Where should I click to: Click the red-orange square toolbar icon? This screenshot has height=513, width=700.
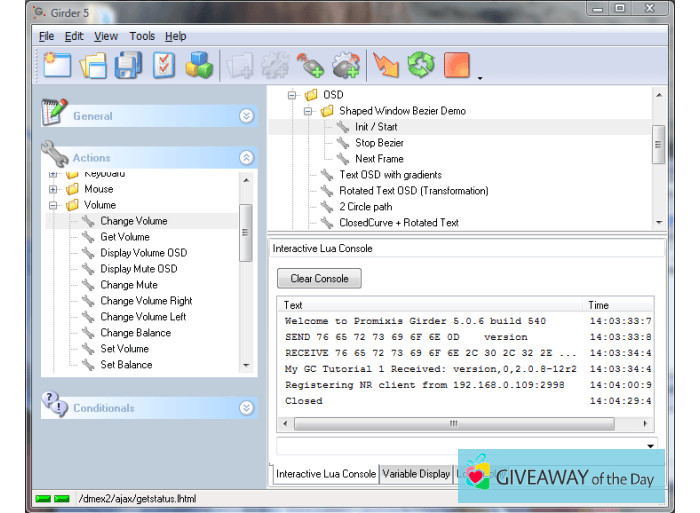[456, 66]
